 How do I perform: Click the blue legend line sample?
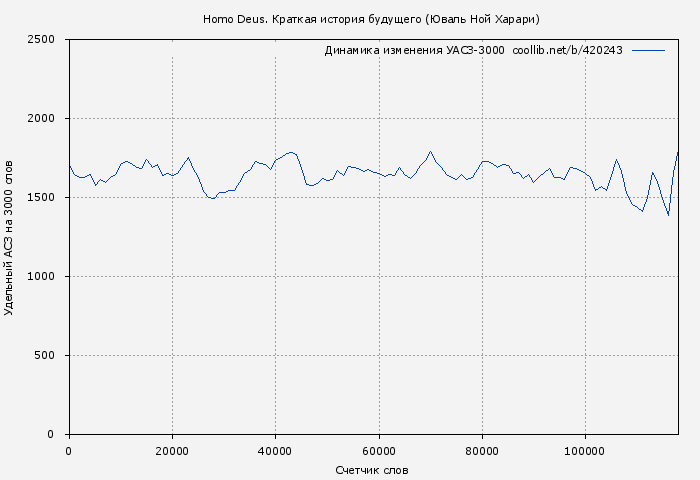coord(649,50)
